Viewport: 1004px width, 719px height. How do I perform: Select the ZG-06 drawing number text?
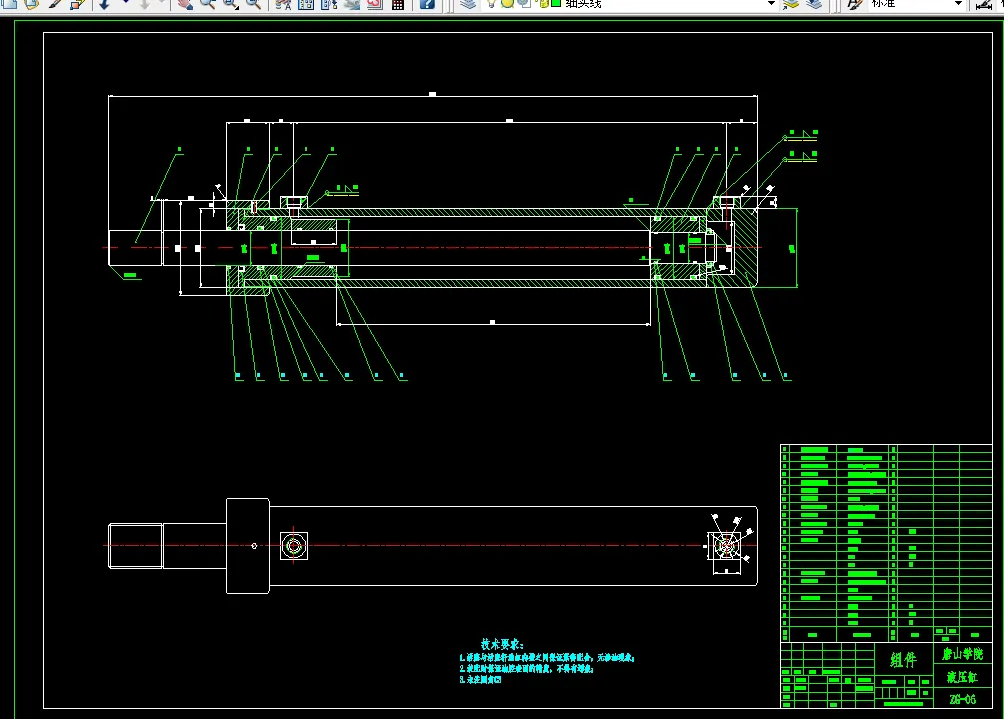click(962, 699)
